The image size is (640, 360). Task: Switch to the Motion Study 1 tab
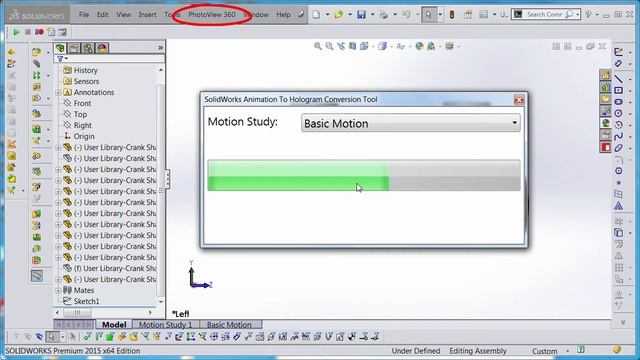click(165, 324)
